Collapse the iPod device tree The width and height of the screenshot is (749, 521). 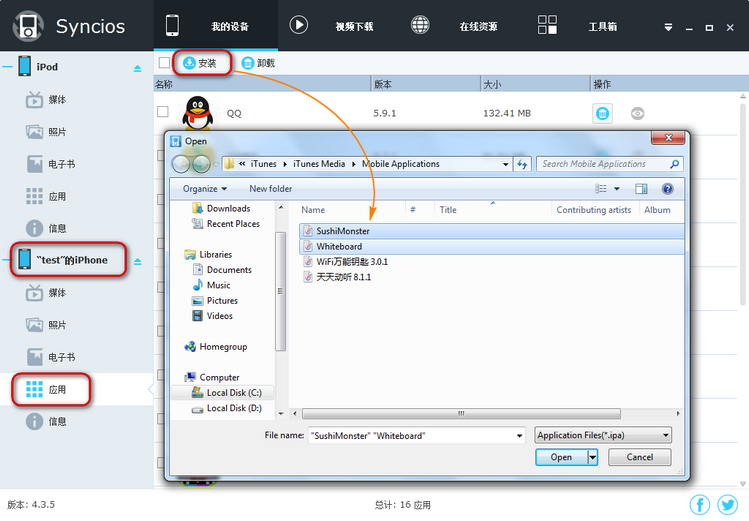(x=7, y=67)
